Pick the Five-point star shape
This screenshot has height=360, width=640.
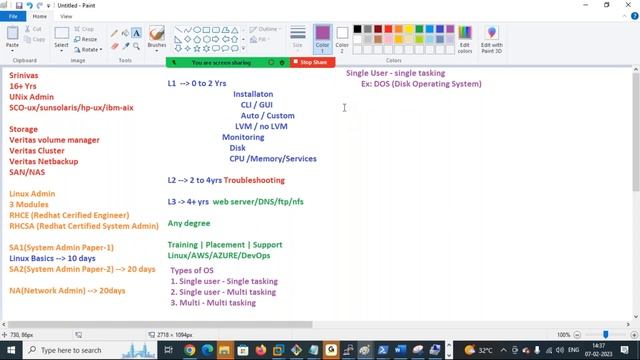tap(197, 49)
